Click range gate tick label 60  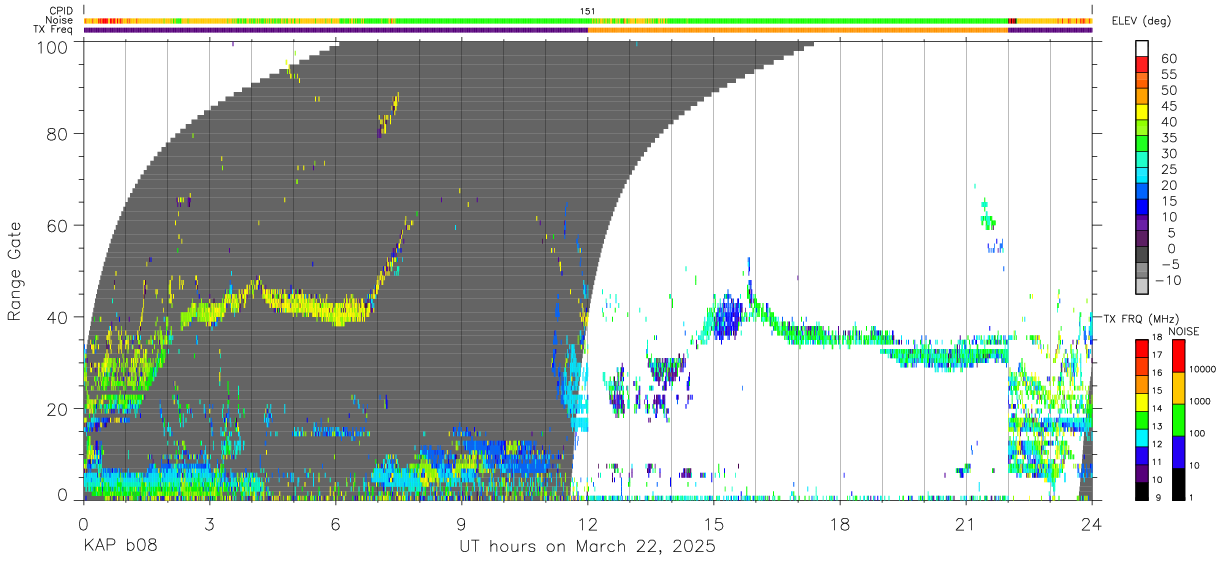tap(60, 225)
